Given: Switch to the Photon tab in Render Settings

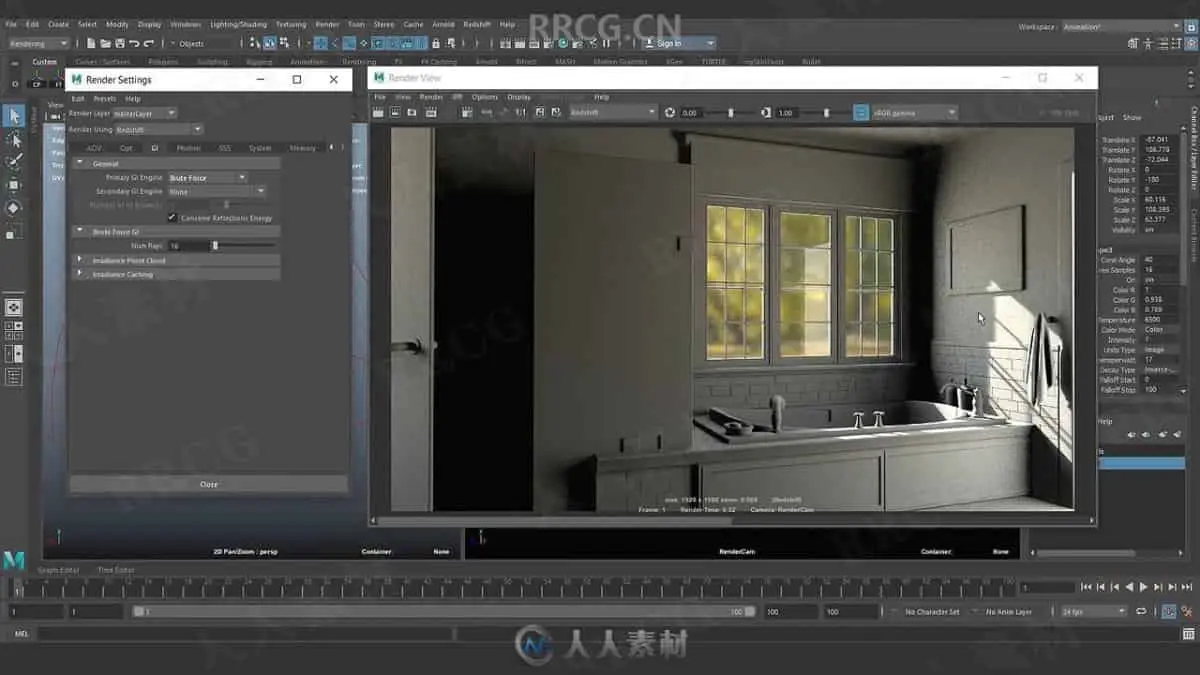Looking at the screenshot, I should [188, 148].
